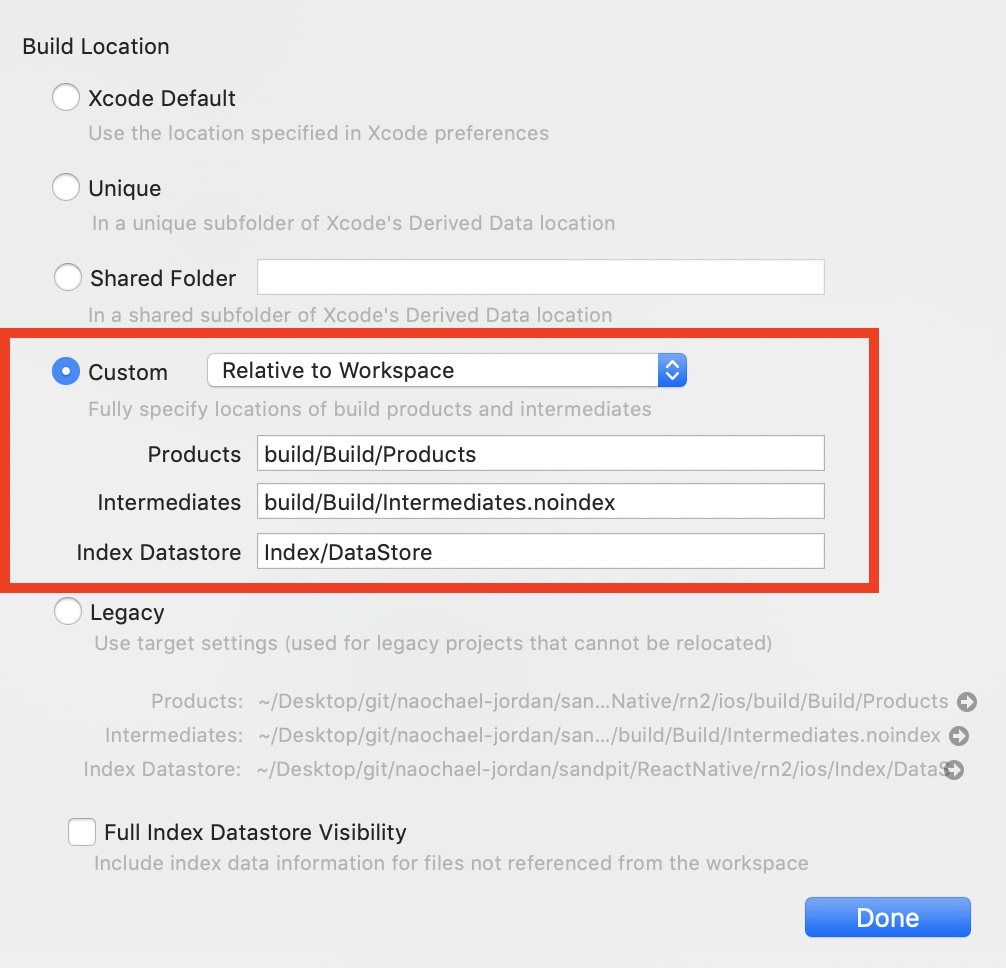Pick the Custom build location radio
This screenshot has width=1006, height=968.
pos(65,372)
